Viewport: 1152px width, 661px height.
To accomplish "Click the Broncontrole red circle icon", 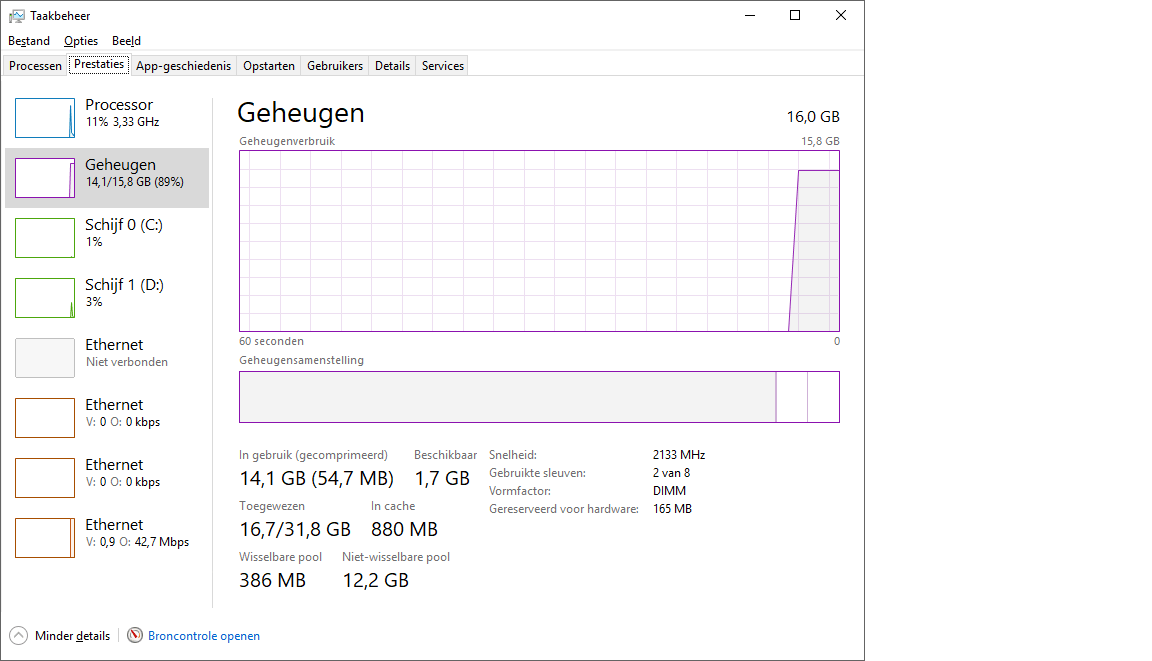I will click(133, 635).
